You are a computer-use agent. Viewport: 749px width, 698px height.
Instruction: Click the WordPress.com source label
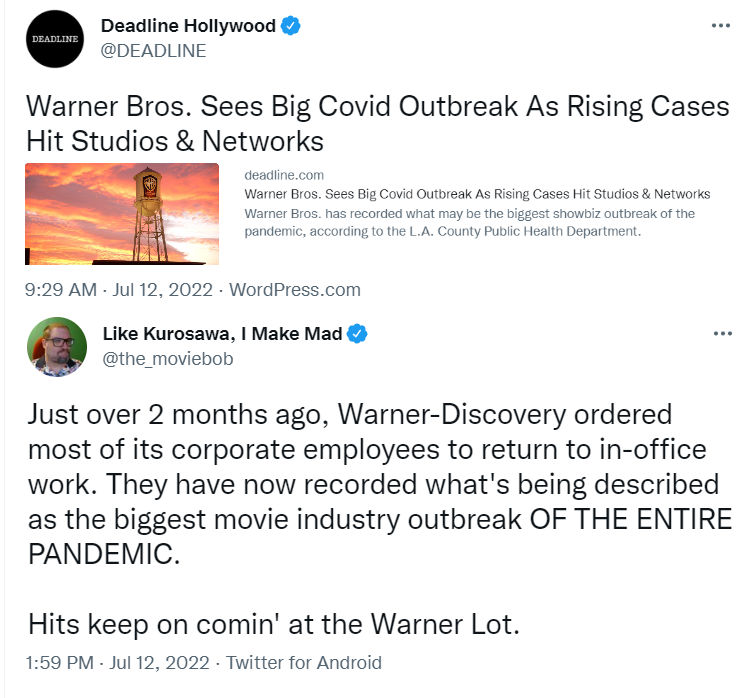[295, 290]
